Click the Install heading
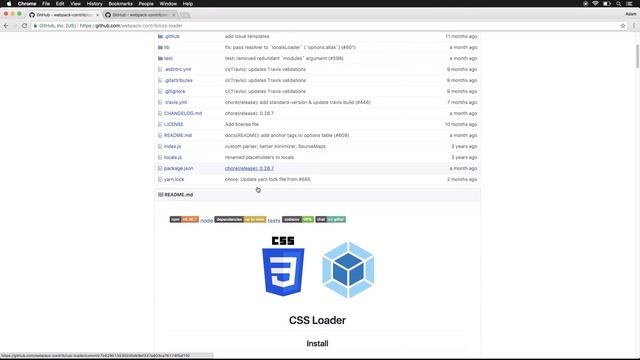The image size is (640, 360). [x=317, y=344]
